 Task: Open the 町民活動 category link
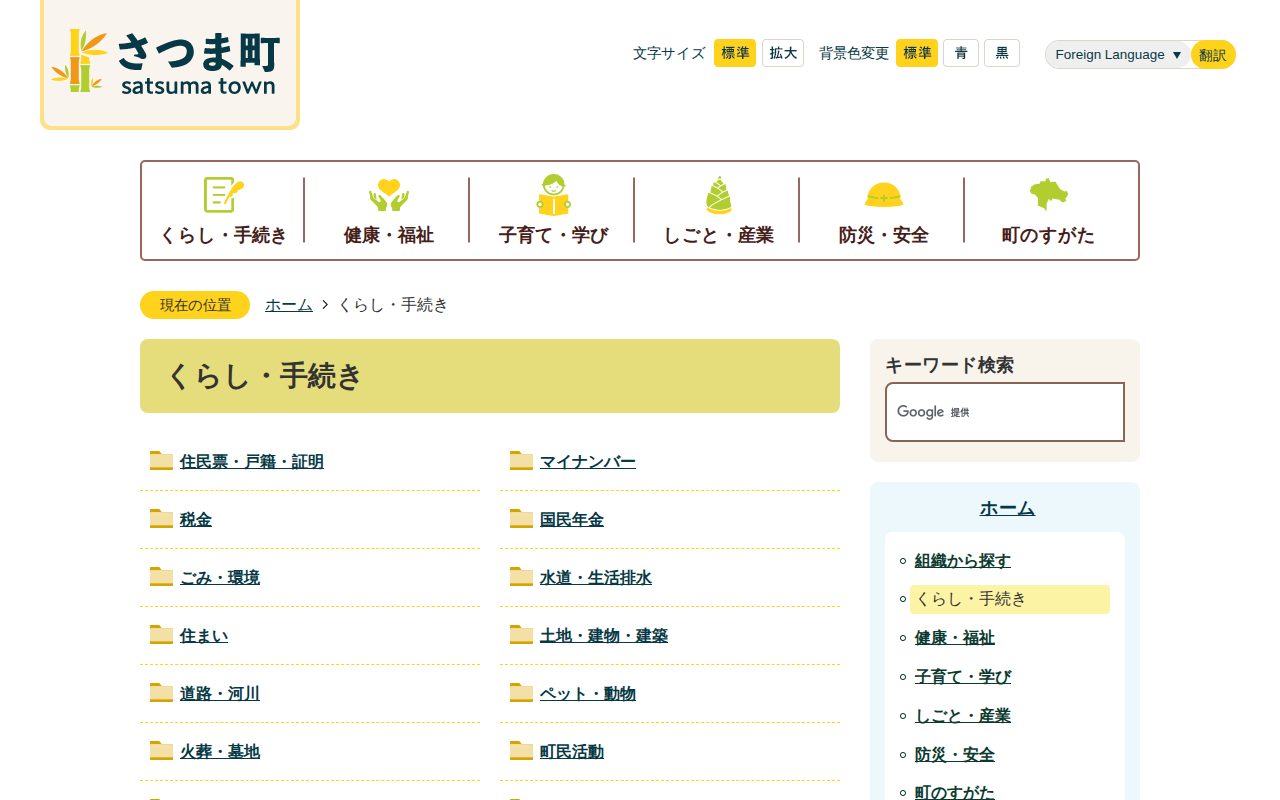572,752
